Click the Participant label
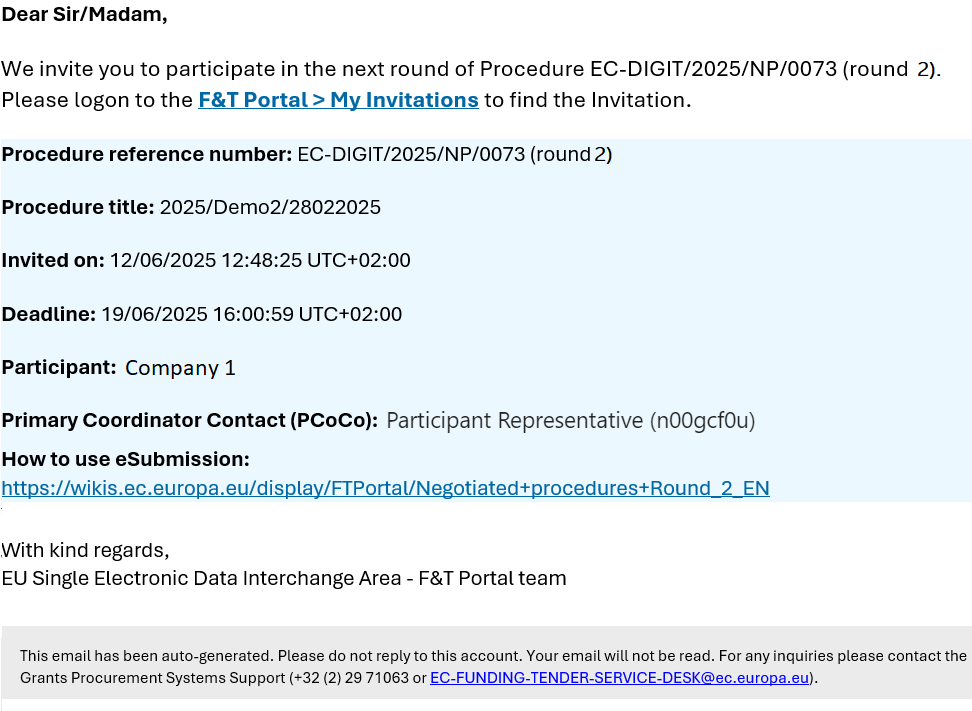The height and width of the screenshot is (711, 972). tap(59, 368)
